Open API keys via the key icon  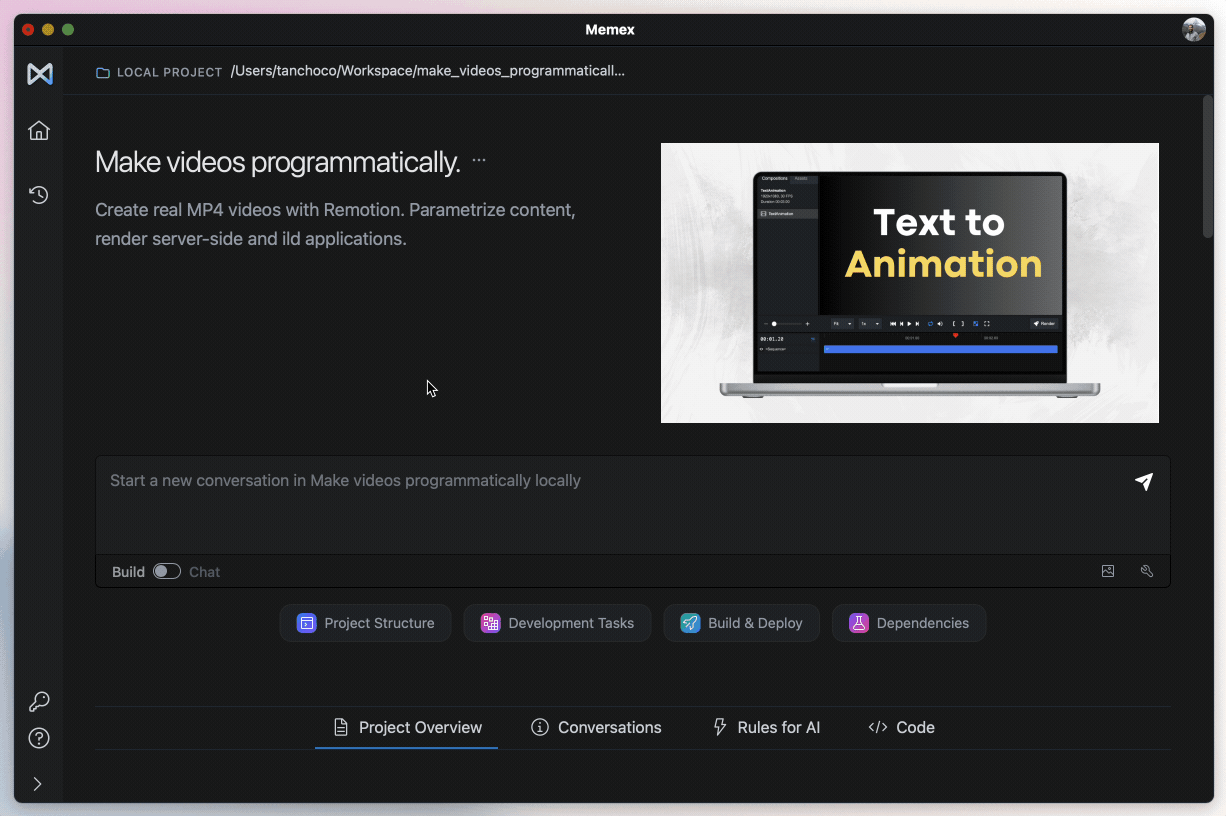(x=39, y=702)
